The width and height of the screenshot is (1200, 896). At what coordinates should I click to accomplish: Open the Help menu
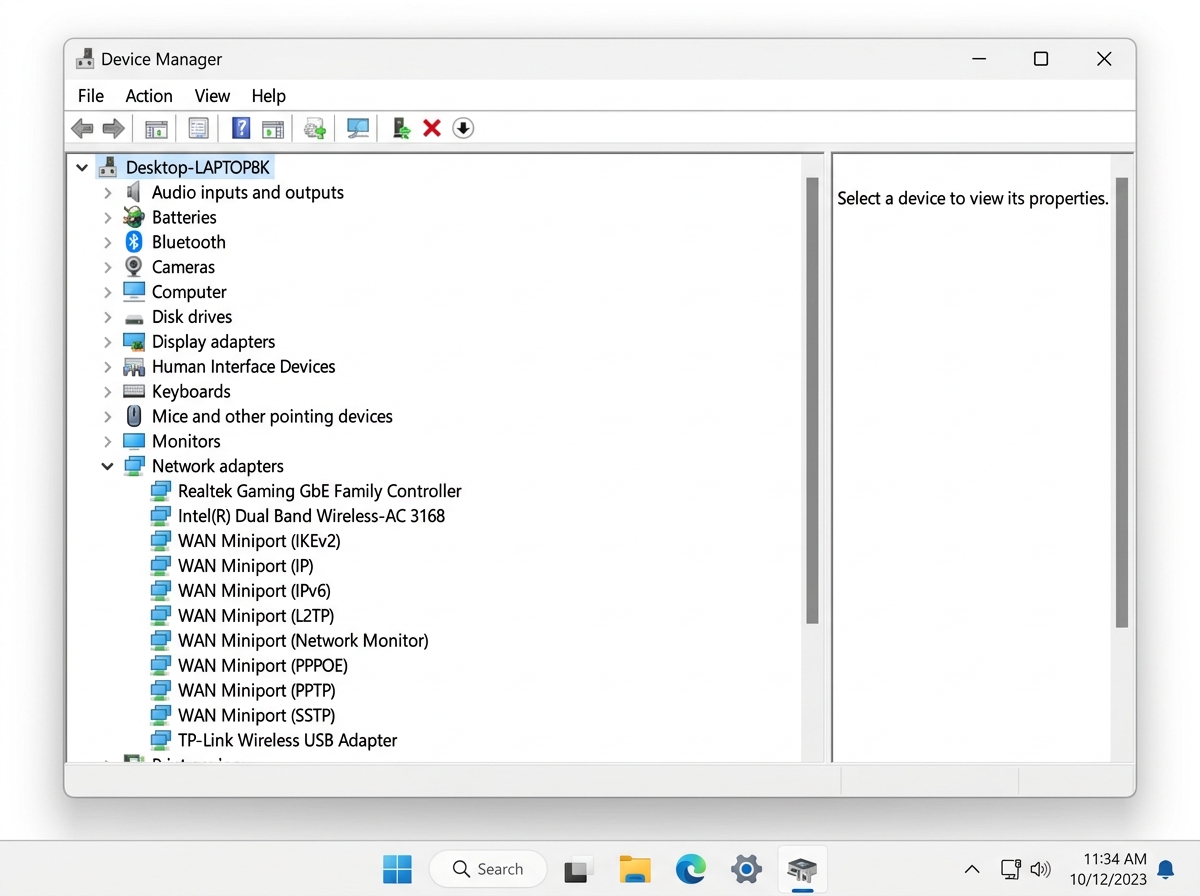point(268,96)
